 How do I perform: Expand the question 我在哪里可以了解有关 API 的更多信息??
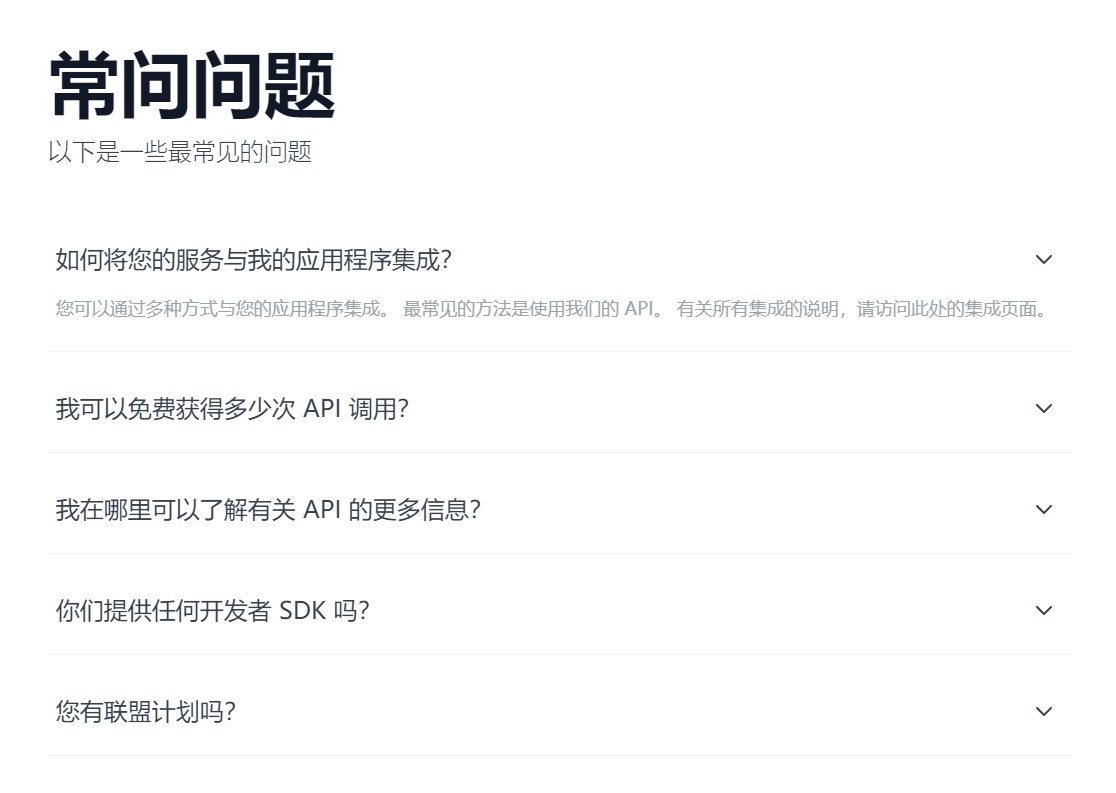[268, 510]
